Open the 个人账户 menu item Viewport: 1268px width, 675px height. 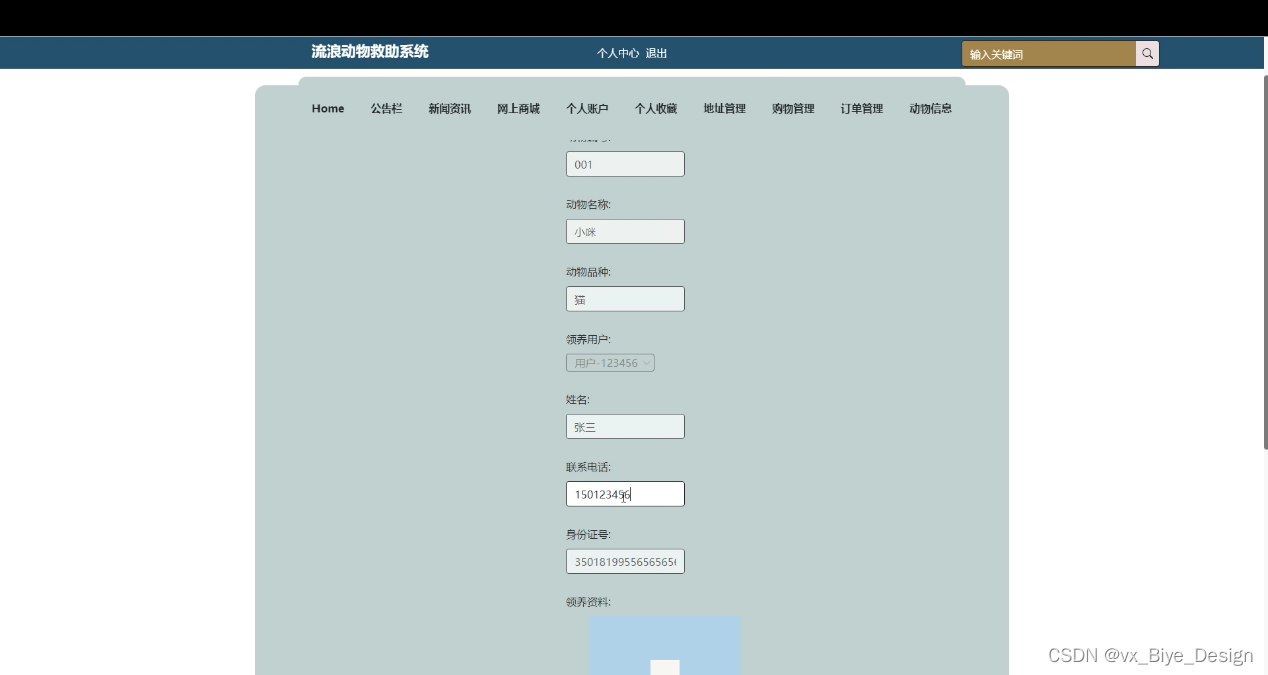(587, 108)
